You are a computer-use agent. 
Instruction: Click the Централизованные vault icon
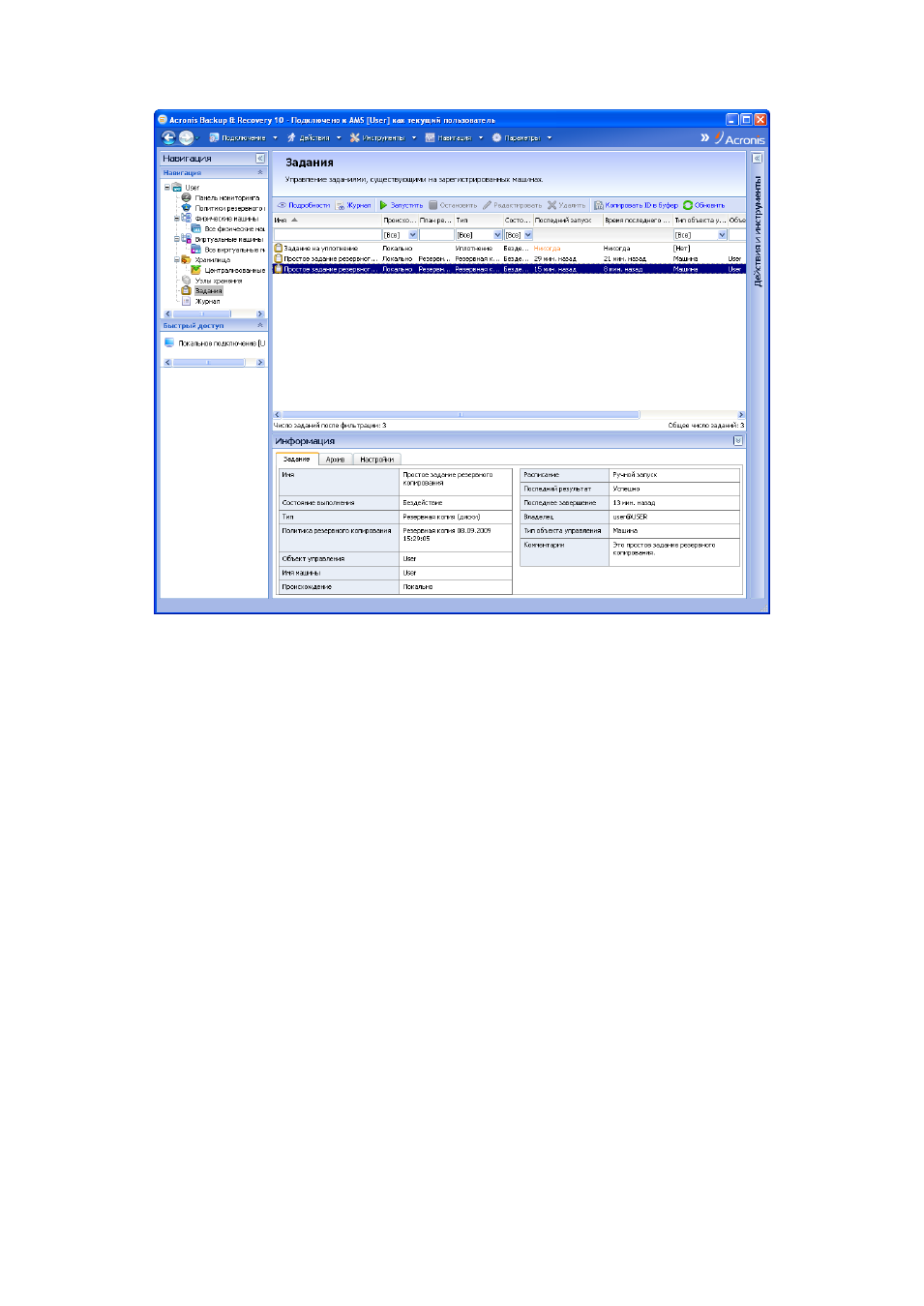tap(195, 270)
